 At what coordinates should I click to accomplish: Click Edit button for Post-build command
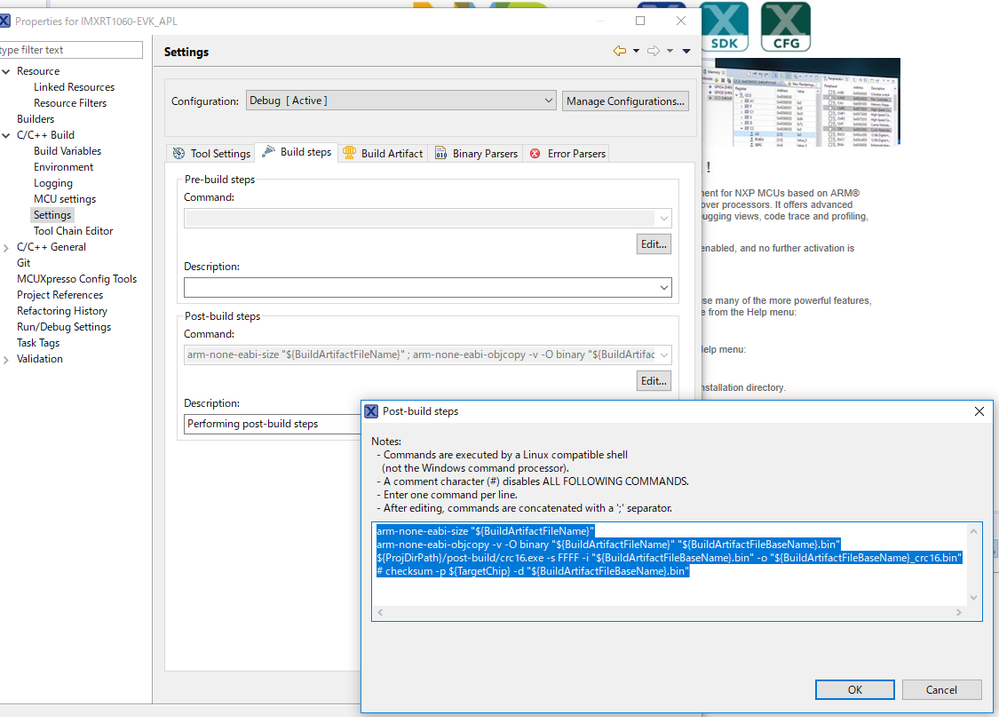[x=654, y=381]
